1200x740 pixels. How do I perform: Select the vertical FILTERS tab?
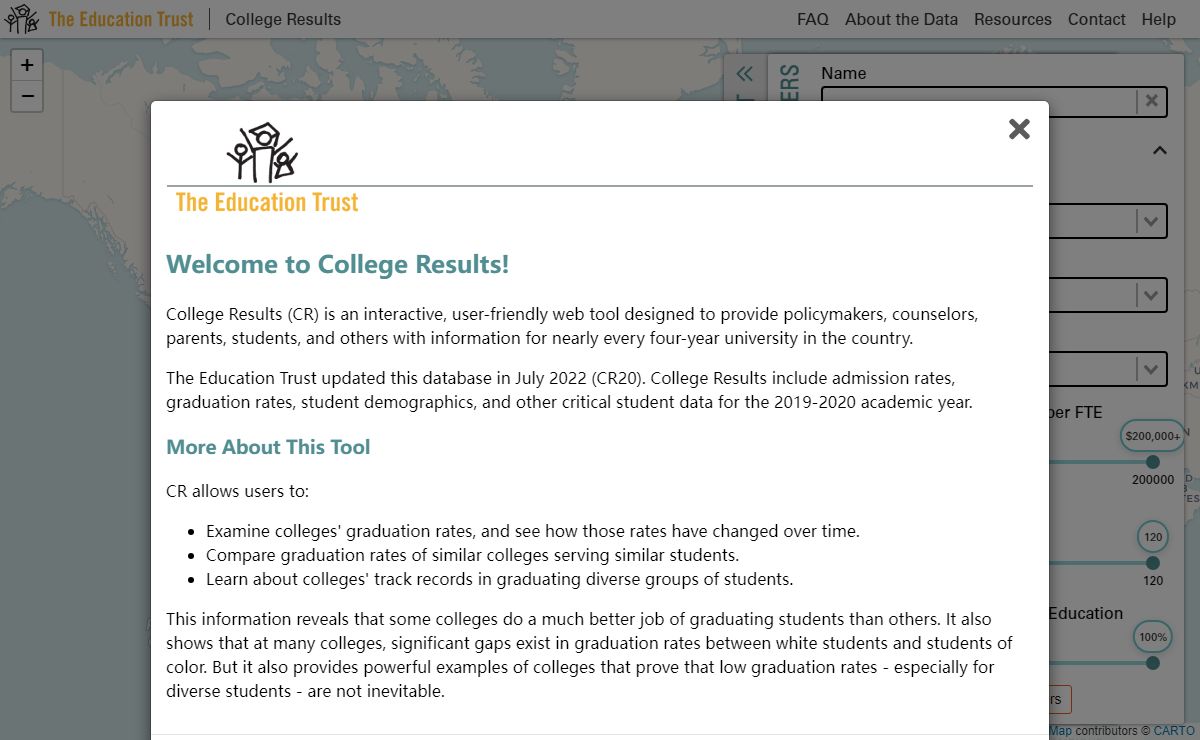pyautogui.click(x=789, y=77)
